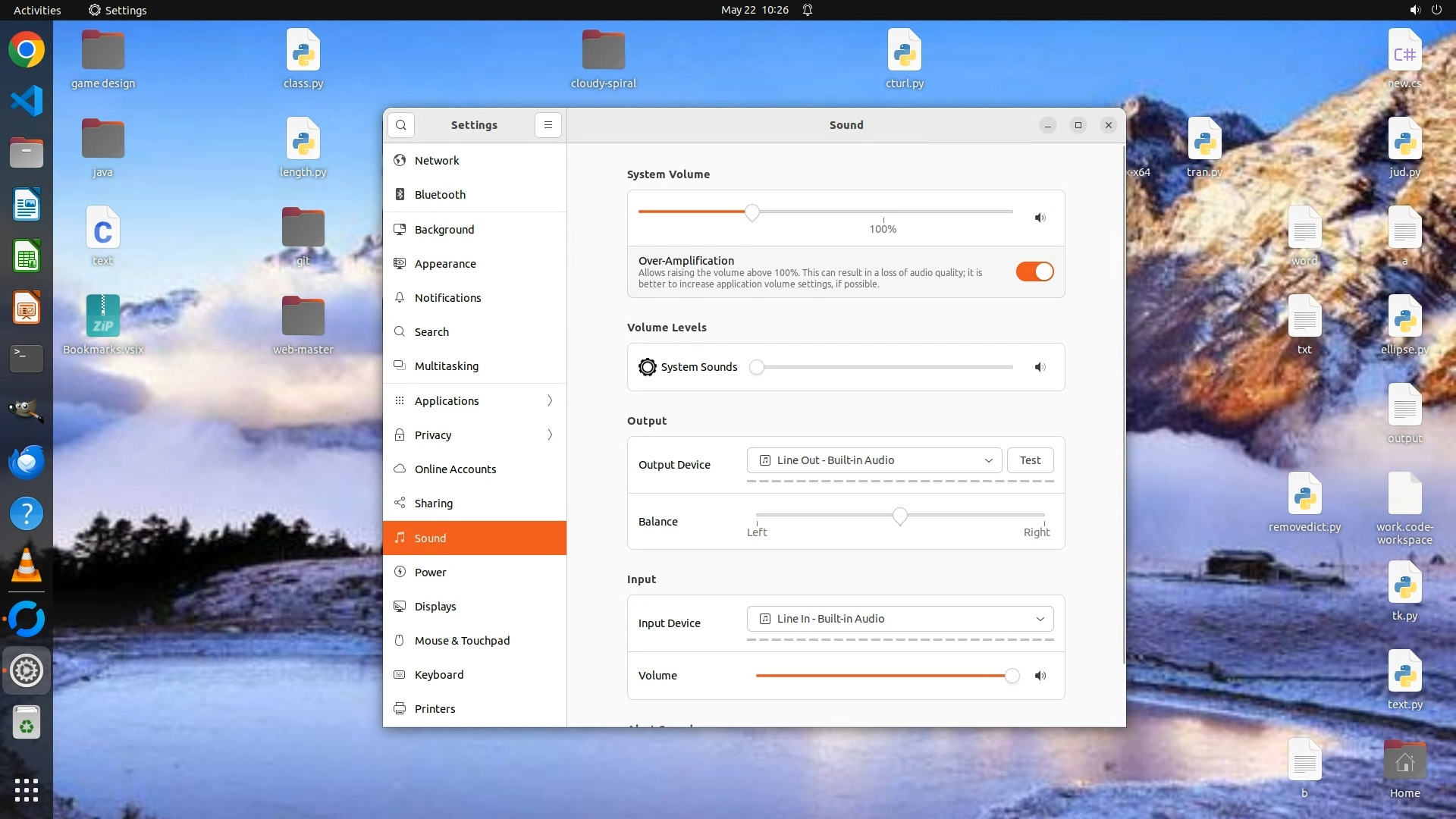The width and height of the screenshot is (1456, 819).
Task: Select Bluetooth in the settings sidebar
Action: click(440, 194)
